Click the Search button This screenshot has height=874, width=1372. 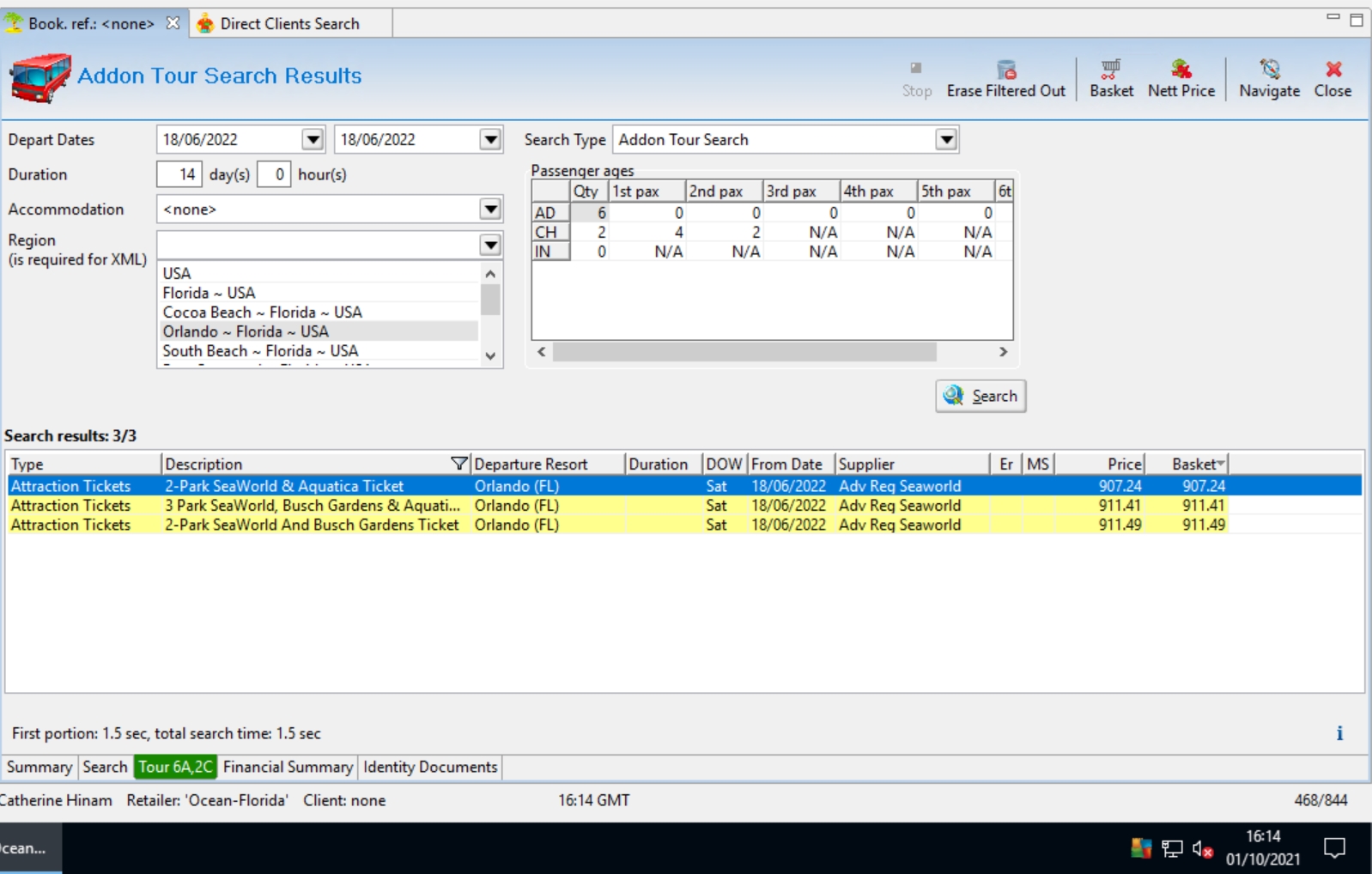click(980, 396)
